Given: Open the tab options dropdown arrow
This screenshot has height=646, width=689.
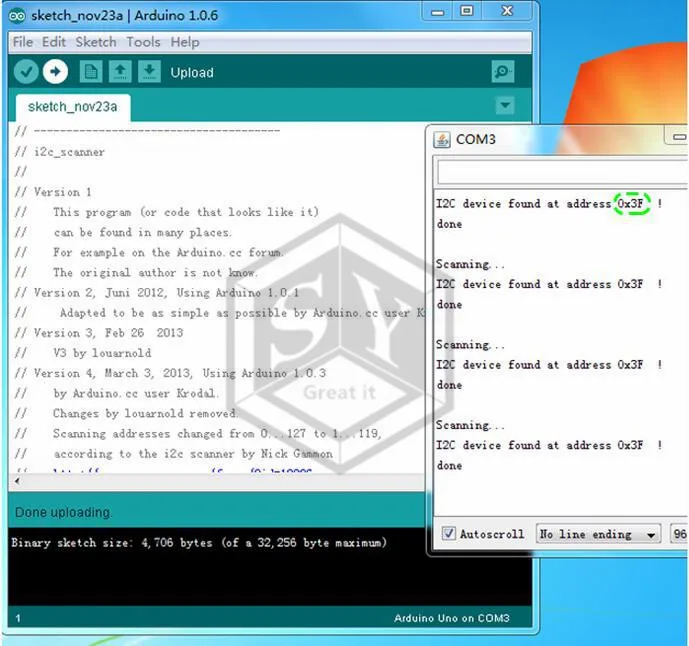Looking at the screenshot, I should pyautogui.click(x=505, y=105).
